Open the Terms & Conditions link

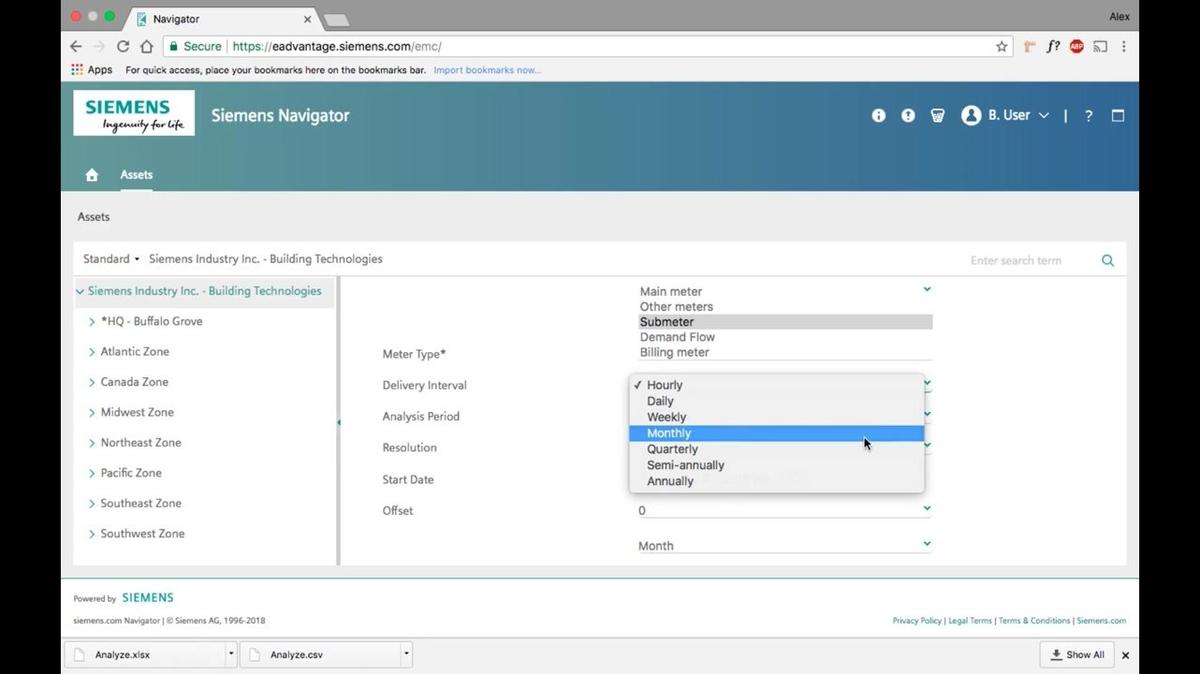1034,621
